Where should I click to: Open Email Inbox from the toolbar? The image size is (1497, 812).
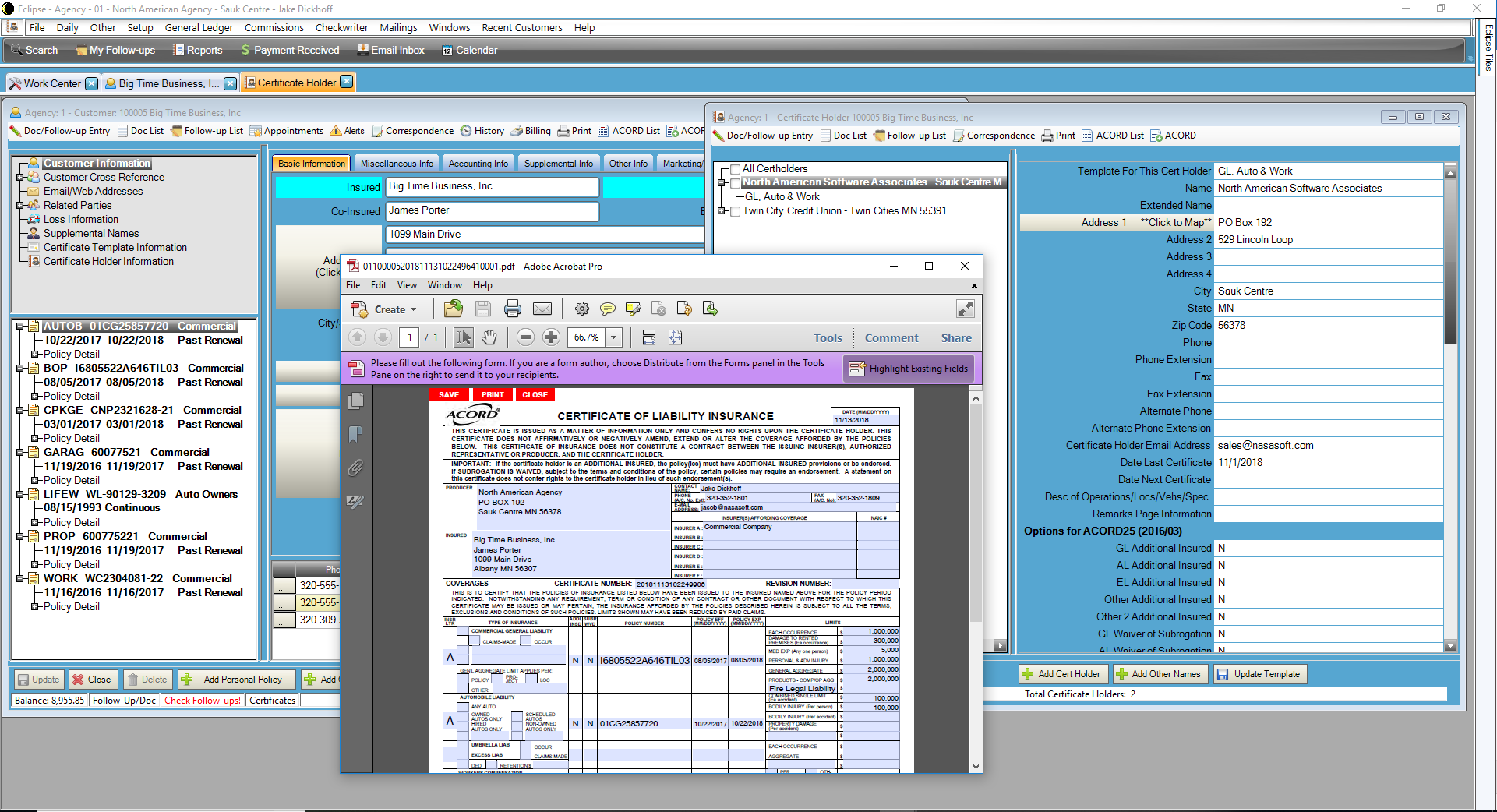pos(391,50)
